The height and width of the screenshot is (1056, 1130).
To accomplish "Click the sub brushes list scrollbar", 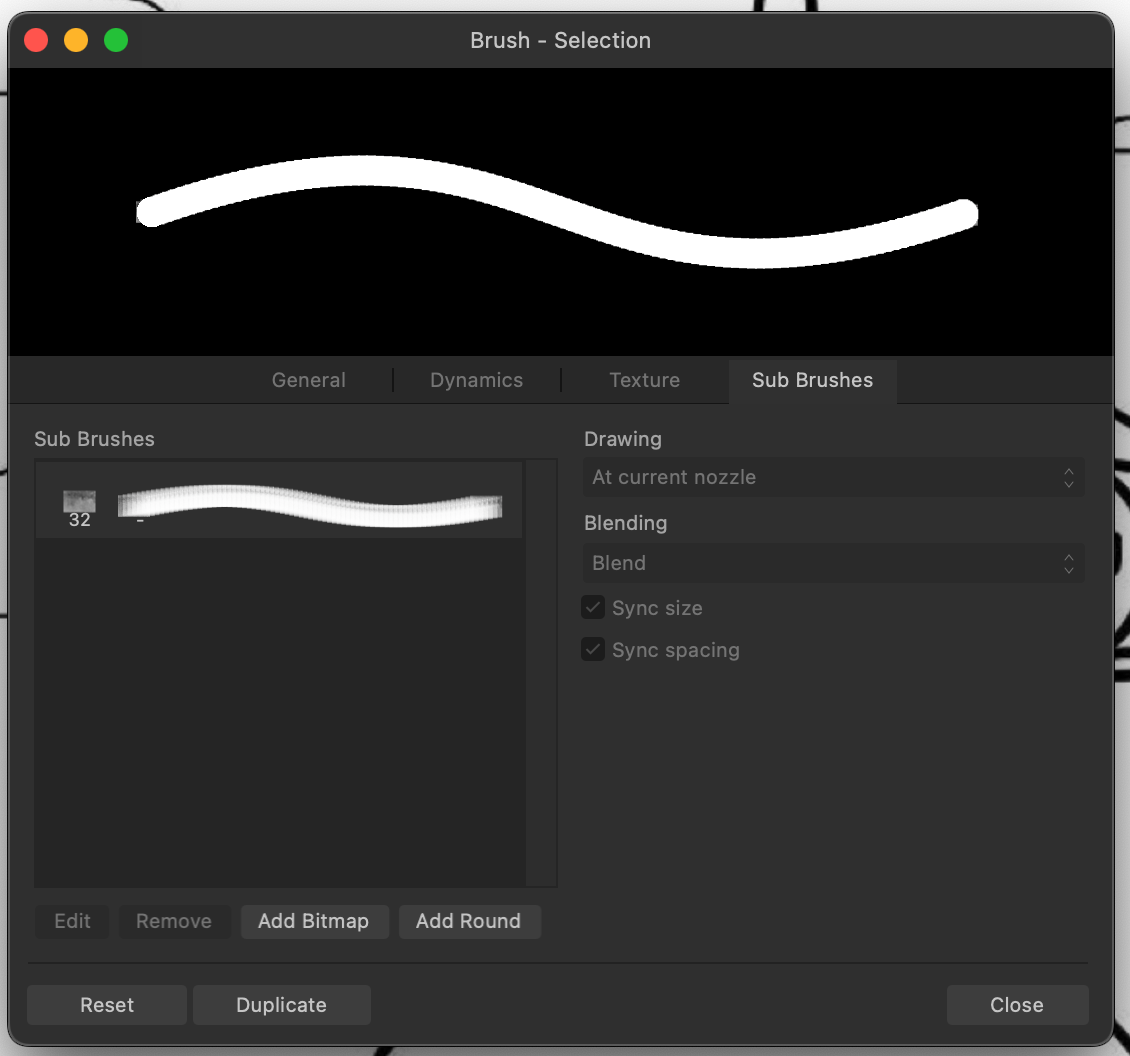I will (541, 673).
